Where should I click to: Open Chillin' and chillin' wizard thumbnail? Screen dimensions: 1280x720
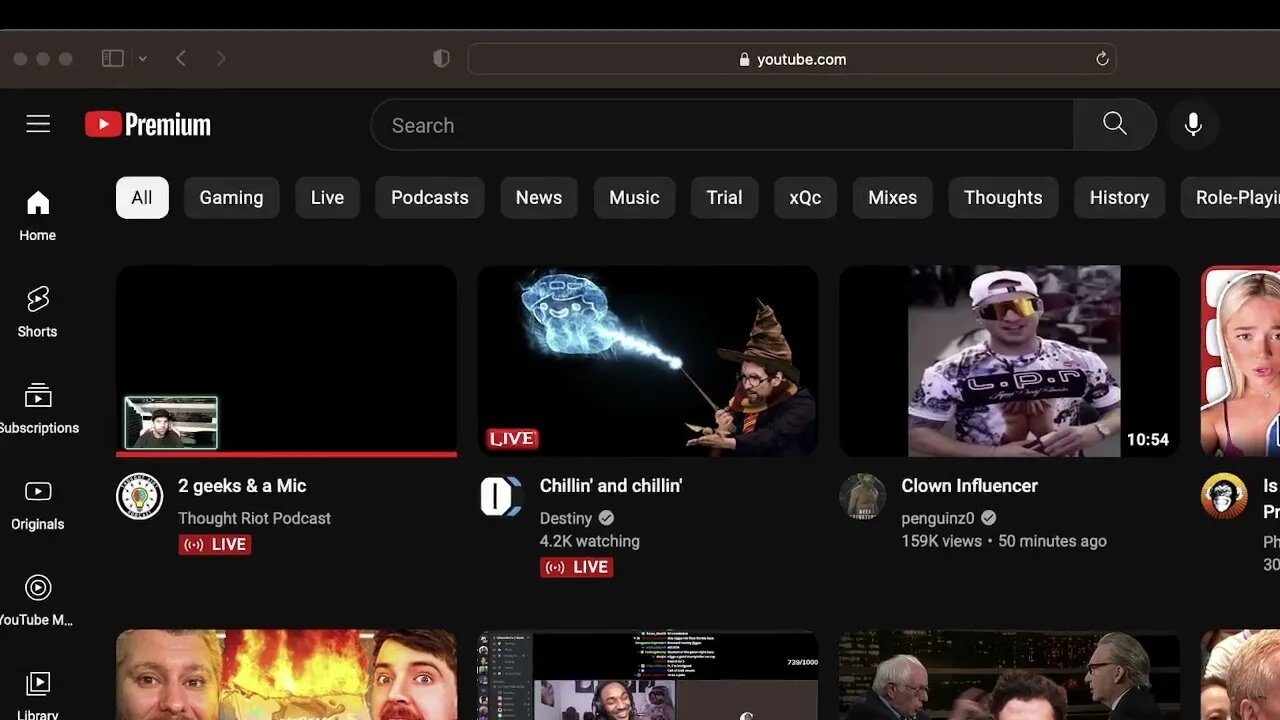[648, 360]
